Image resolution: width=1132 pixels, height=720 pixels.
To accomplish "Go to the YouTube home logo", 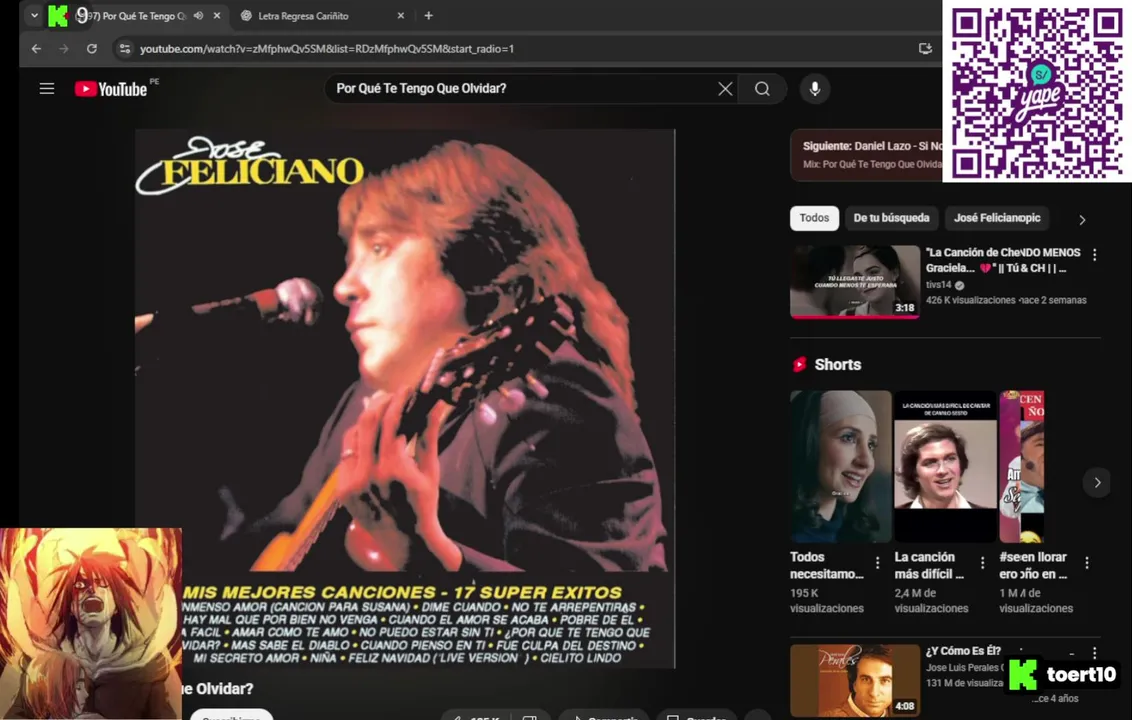I will pyautogui.click(x=111, y=89).
